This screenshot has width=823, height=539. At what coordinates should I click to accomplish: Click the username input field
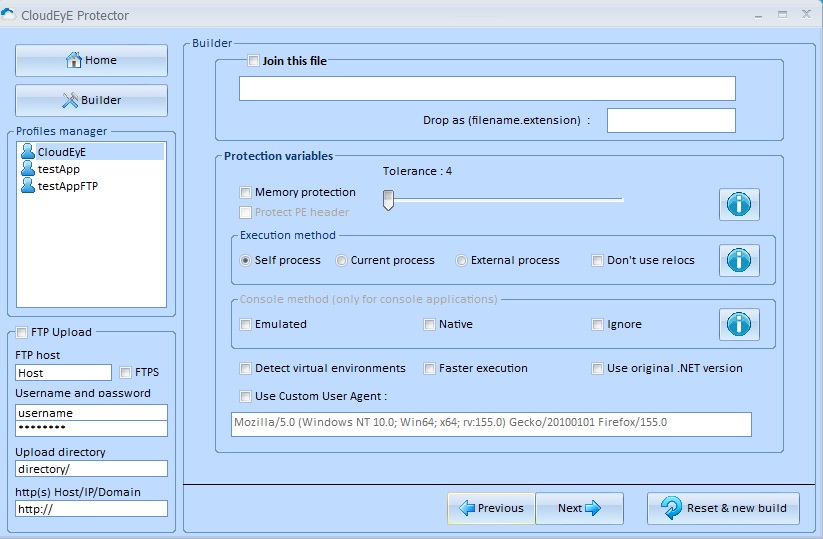(91, 413)
